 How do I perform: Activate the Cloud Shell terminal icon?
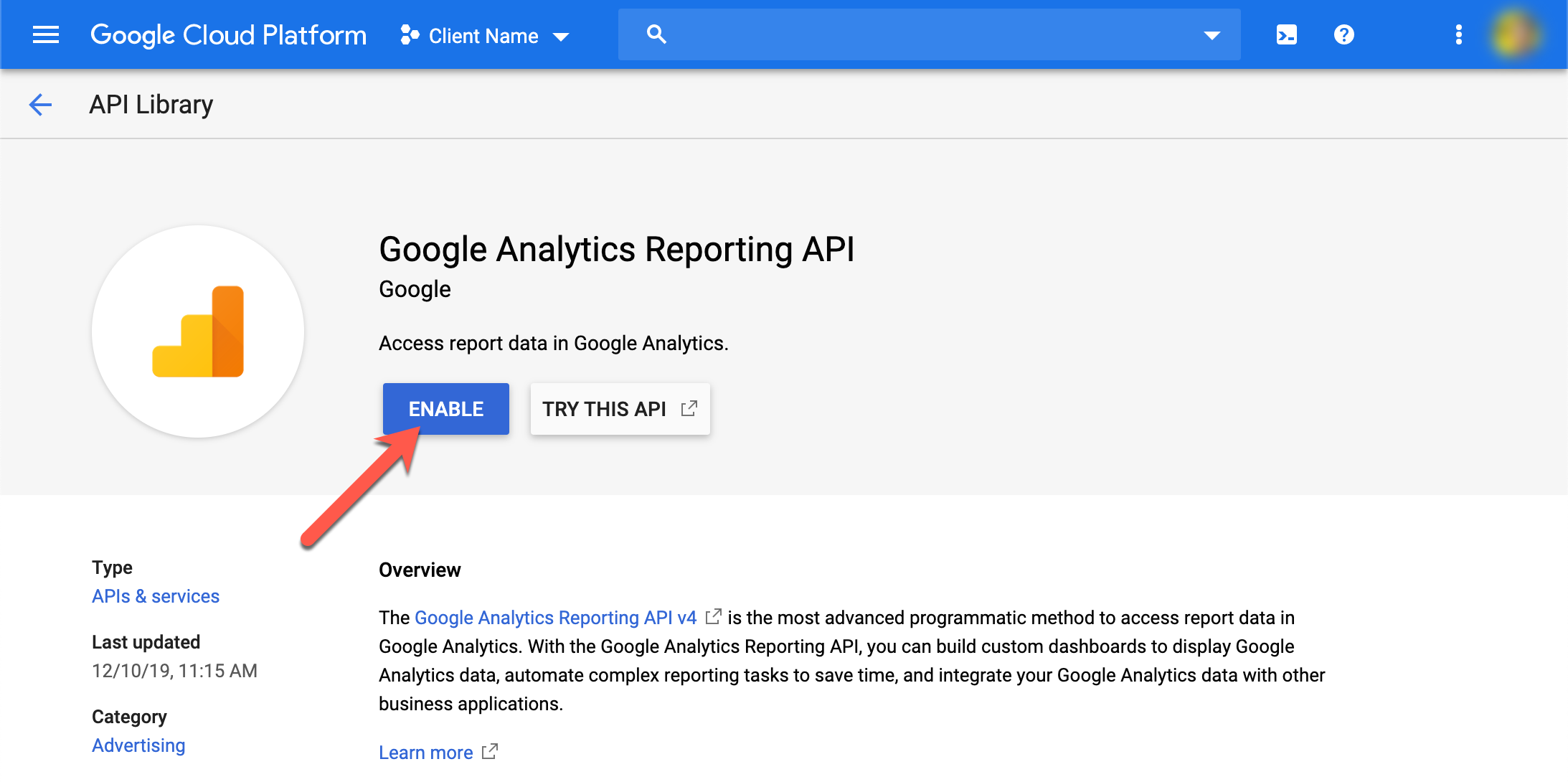click(1286, 34)
